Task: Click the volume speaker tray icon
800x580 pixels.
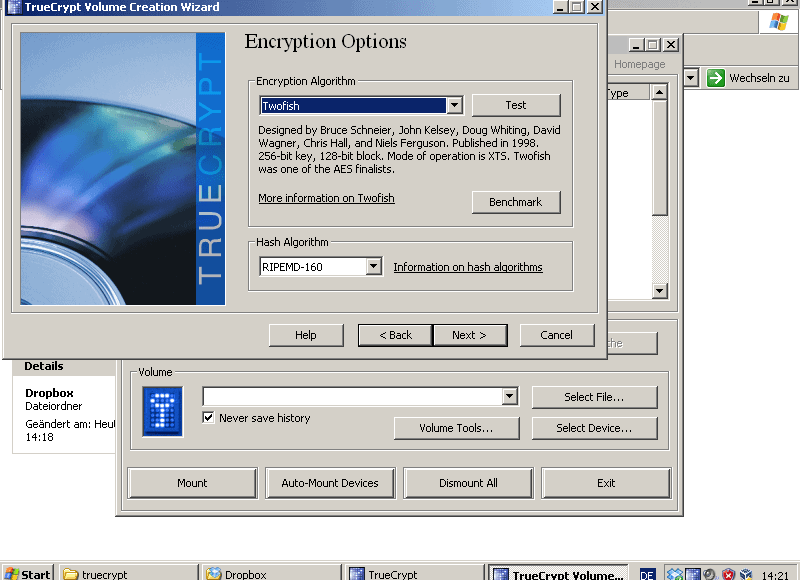Action: coord(710,575)
